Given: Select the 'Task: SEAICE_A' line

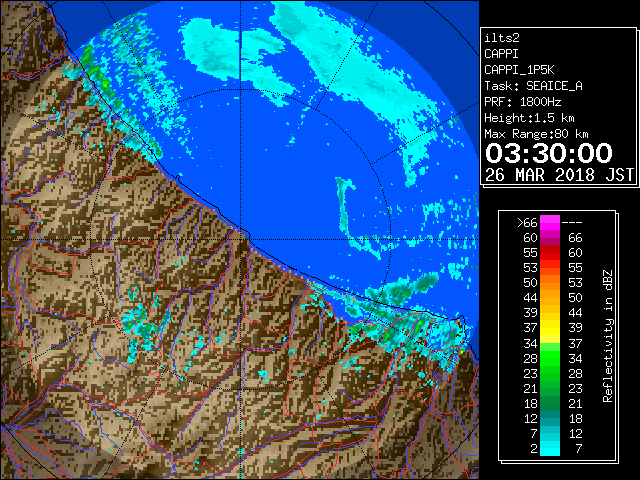Looking at the screenshot, I should [x=533, y=86].
